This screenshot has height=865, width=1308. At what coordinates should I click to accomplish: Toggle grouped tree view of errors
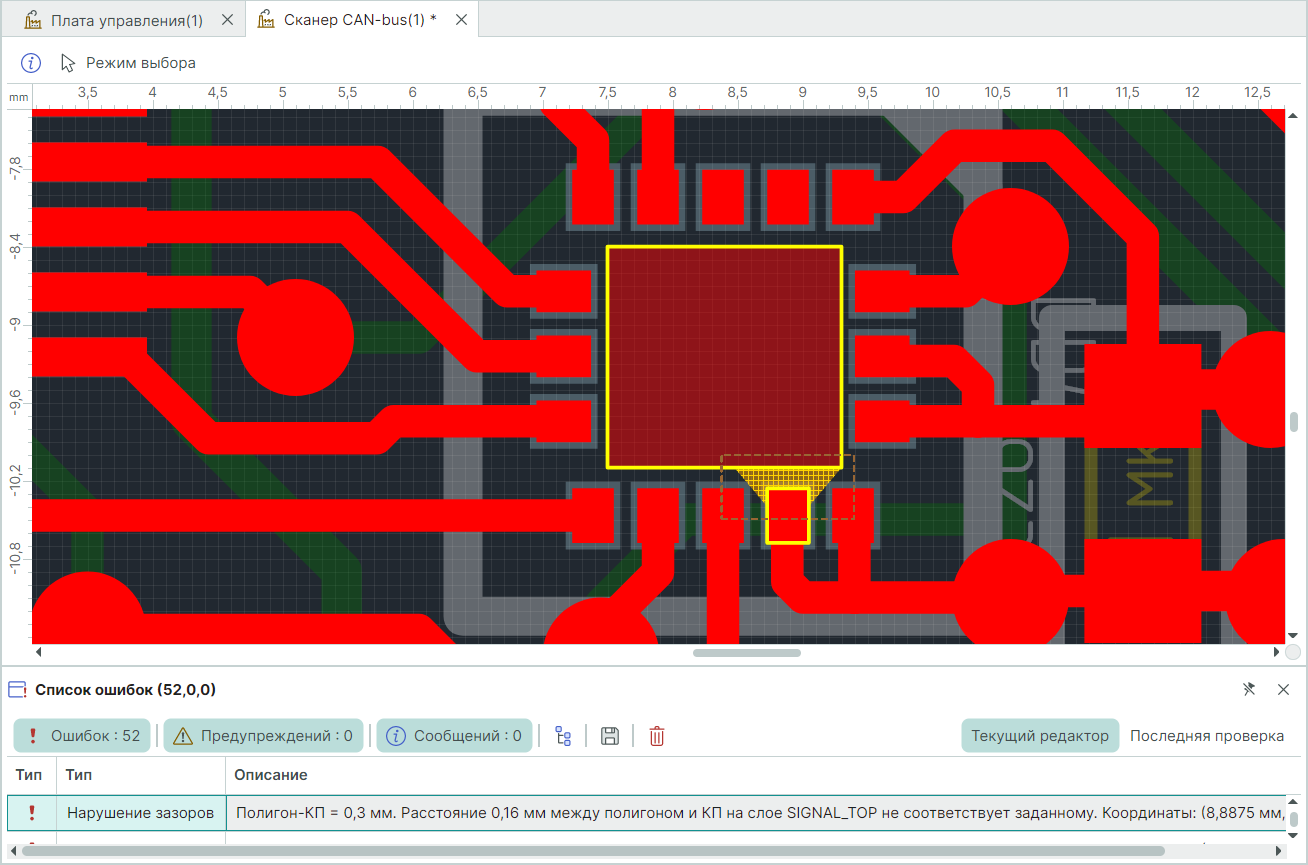pyautogui.click(x=563, y=737)
